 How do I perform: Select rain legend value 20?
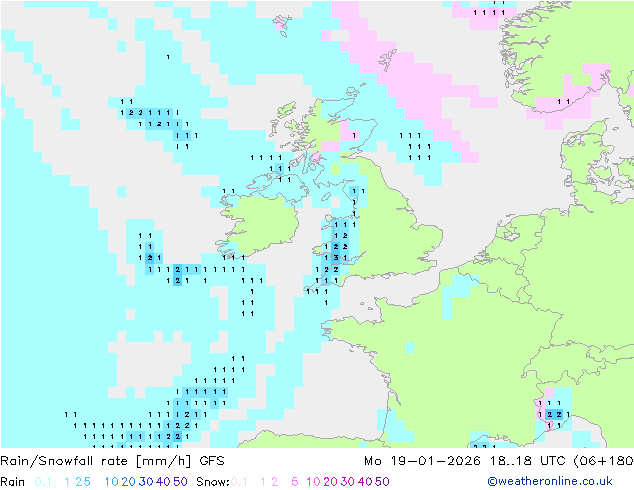click(129, 482)
